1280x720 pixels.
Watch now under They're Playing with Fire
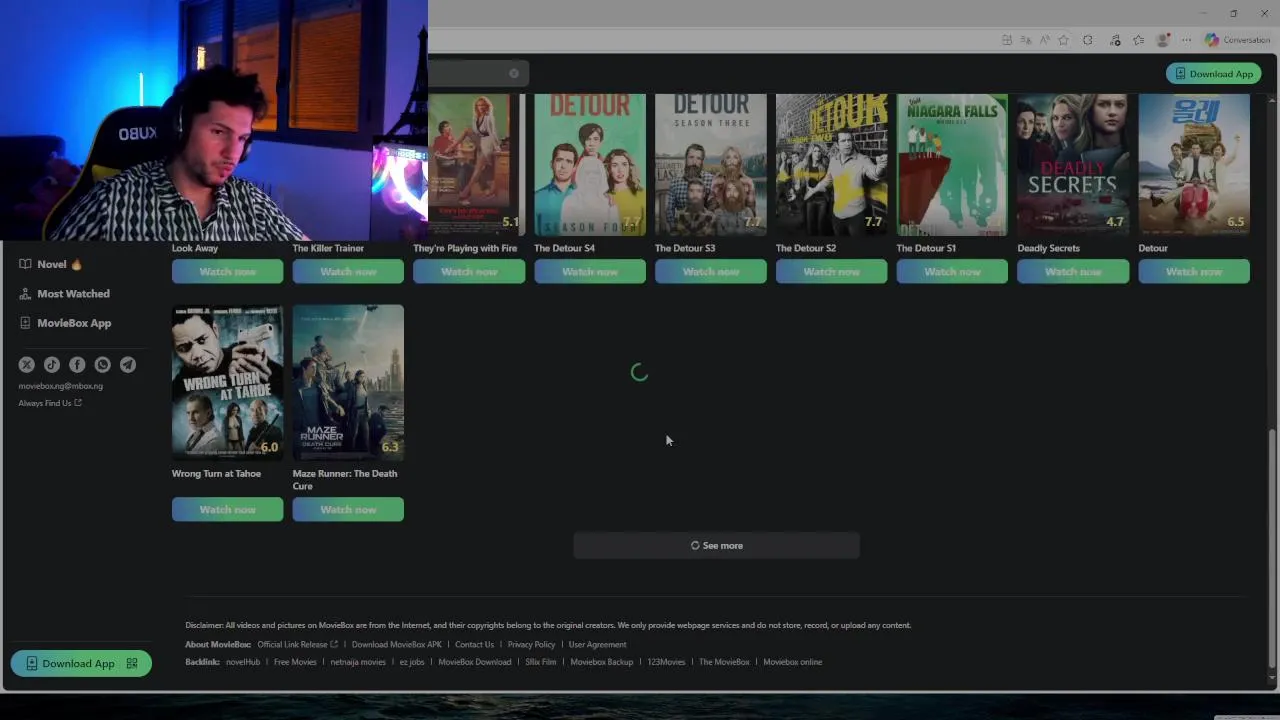point(469,271)
